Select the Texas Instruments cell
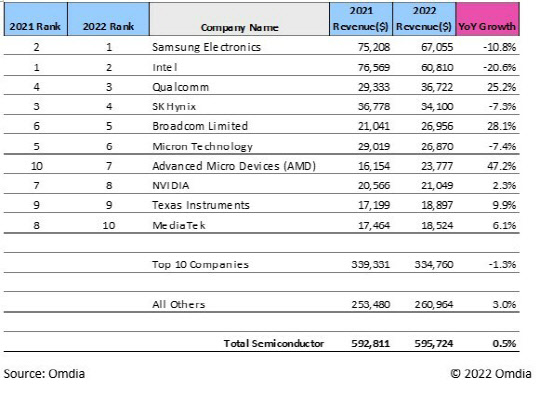 [201, 205]
